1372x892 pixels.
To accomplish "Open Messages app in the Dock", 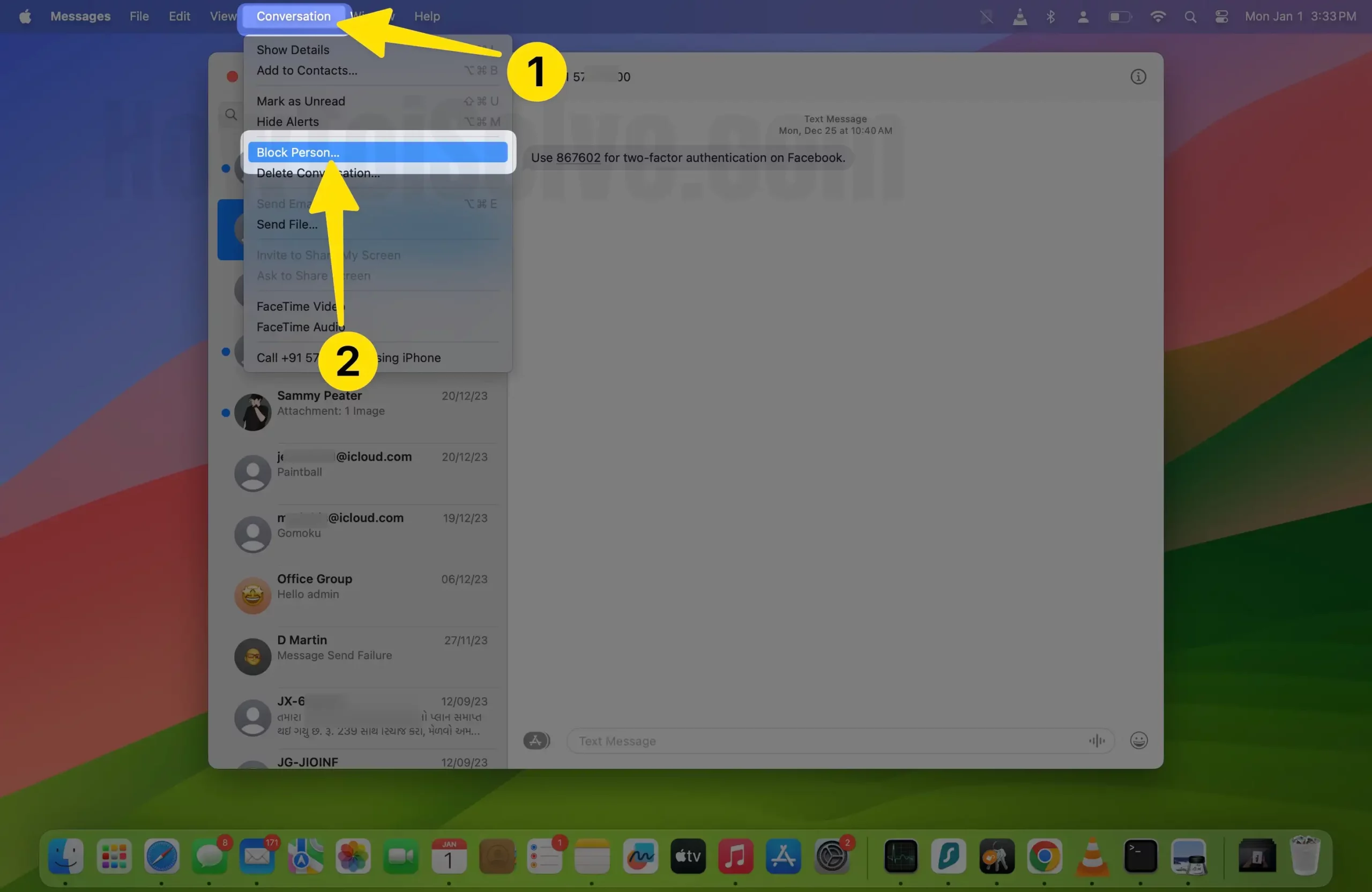I will coord(208,856).
